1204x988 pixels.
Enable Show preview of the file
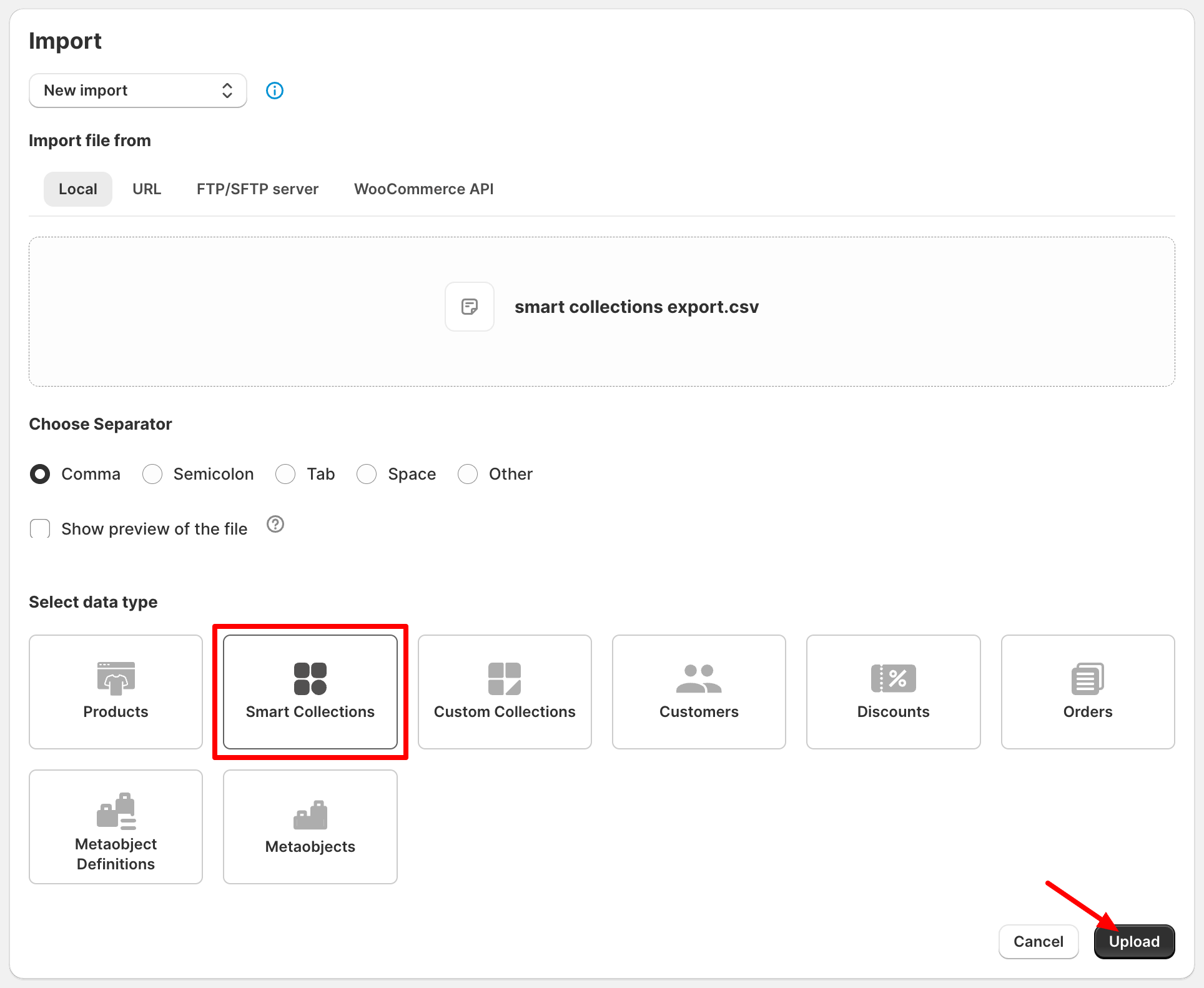39,528
